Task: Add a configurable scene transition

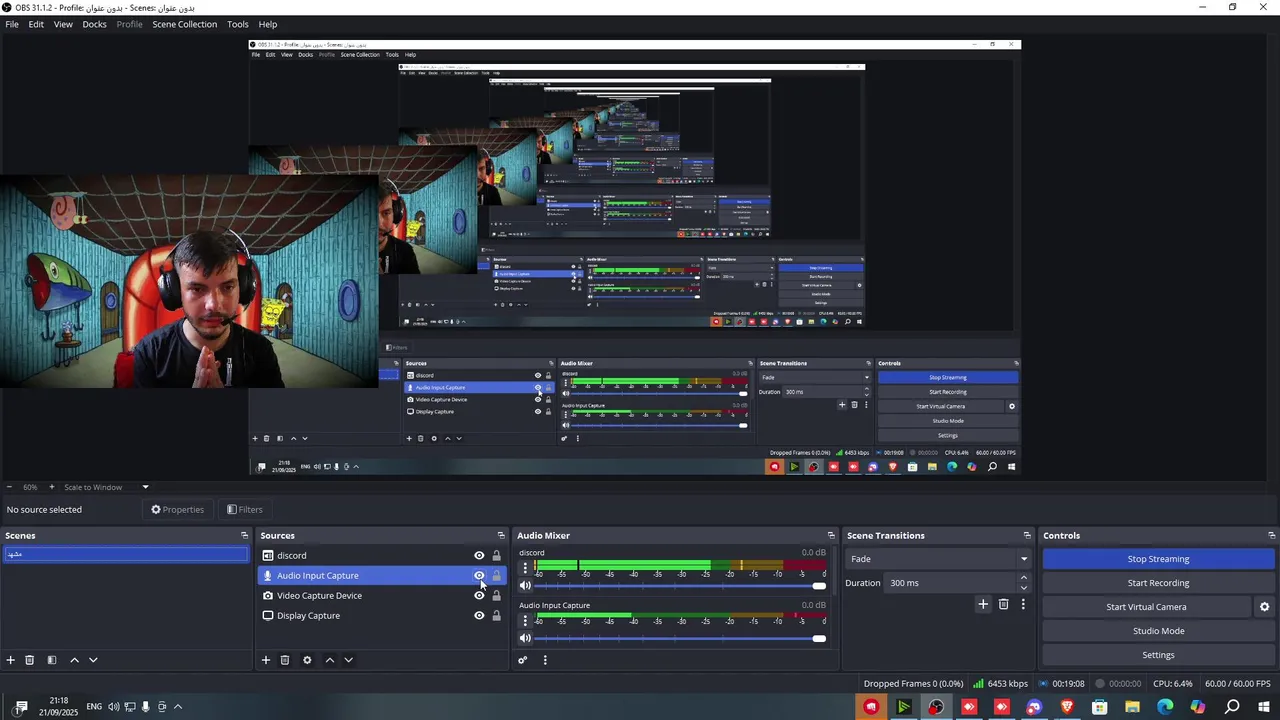Action: click(x=983, y=604)
